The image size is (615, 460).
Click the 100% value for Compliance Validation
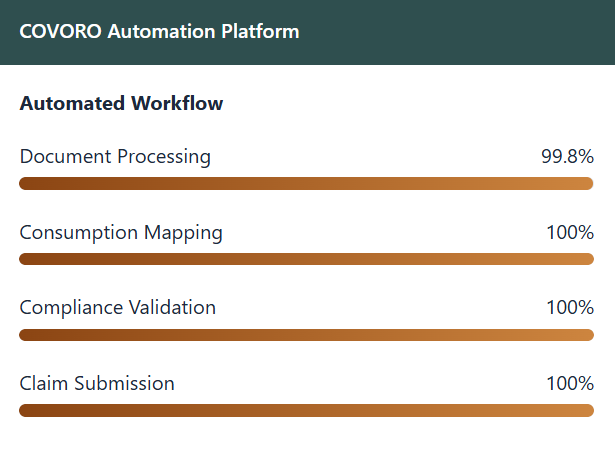570,307
